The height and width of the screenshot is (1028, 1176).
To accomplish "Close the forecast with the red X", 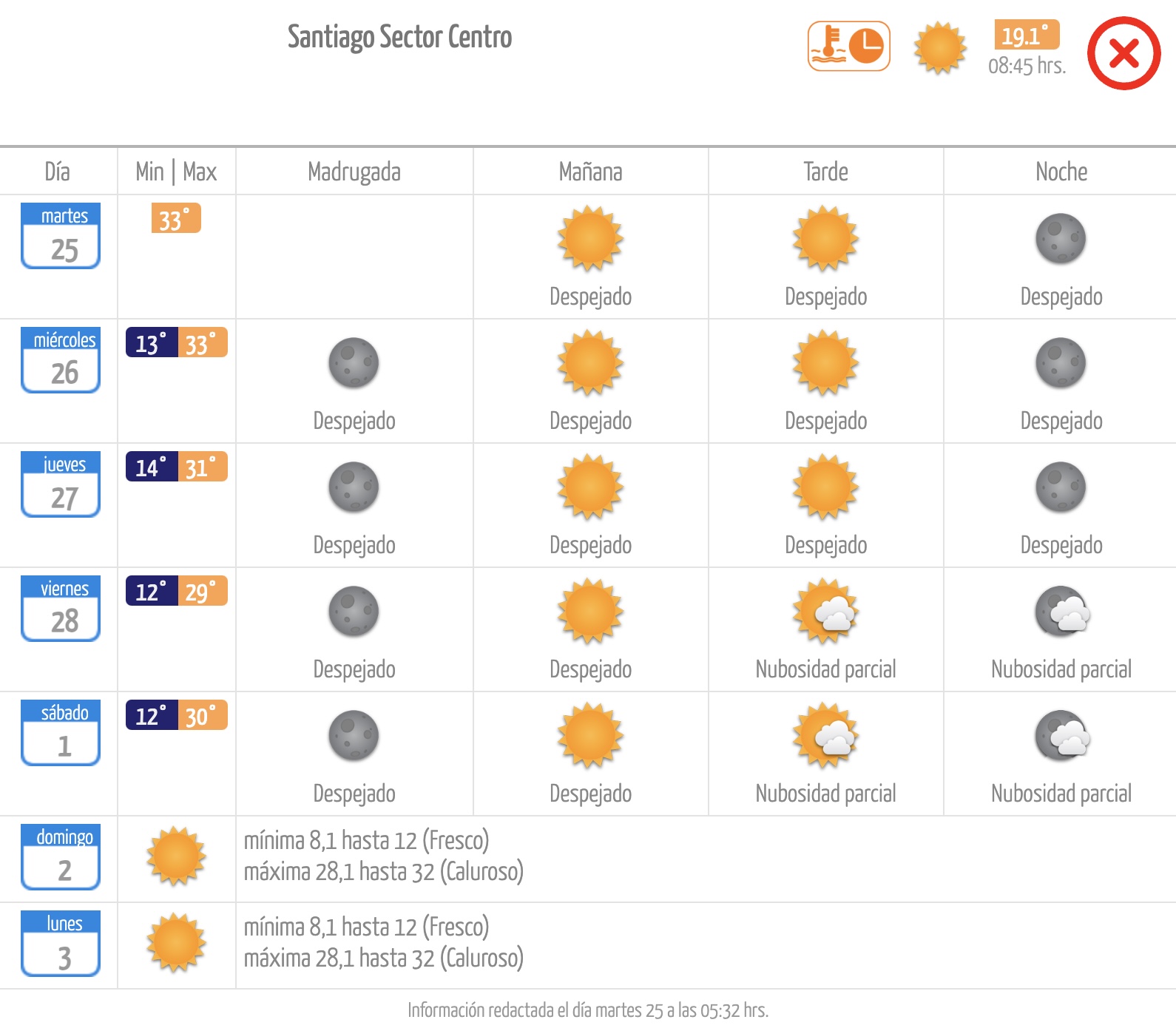I will (1123, 53).
